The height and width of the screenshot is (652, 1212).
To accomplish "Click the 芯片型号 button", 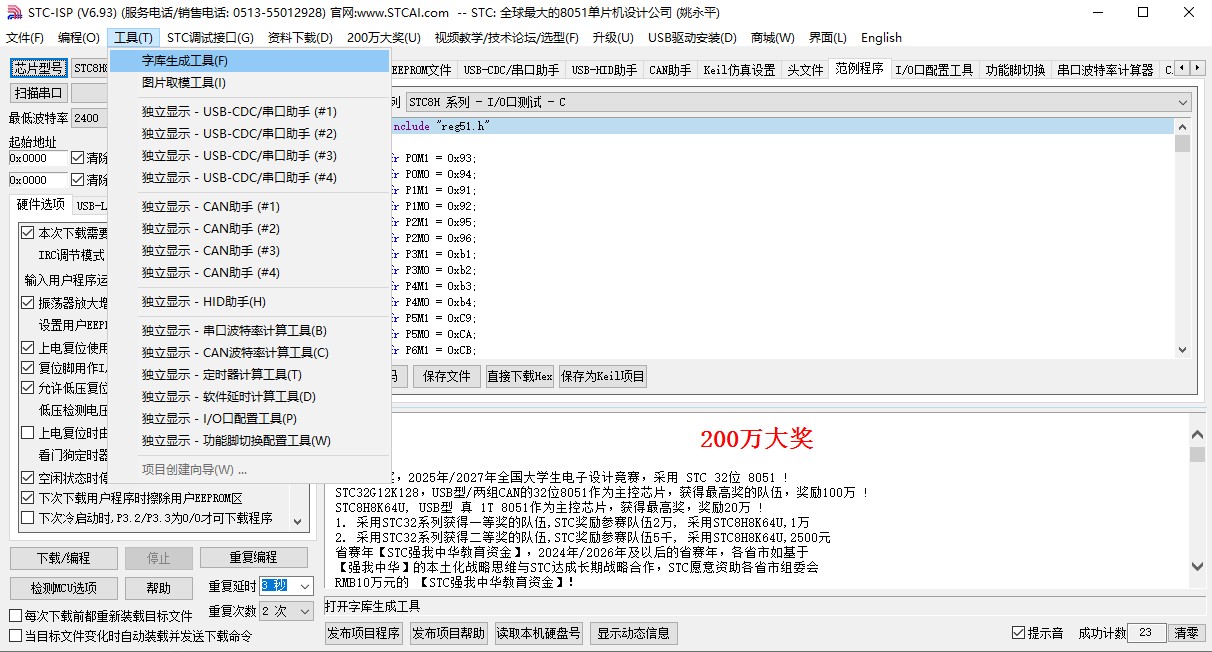I will click(38, 68).
